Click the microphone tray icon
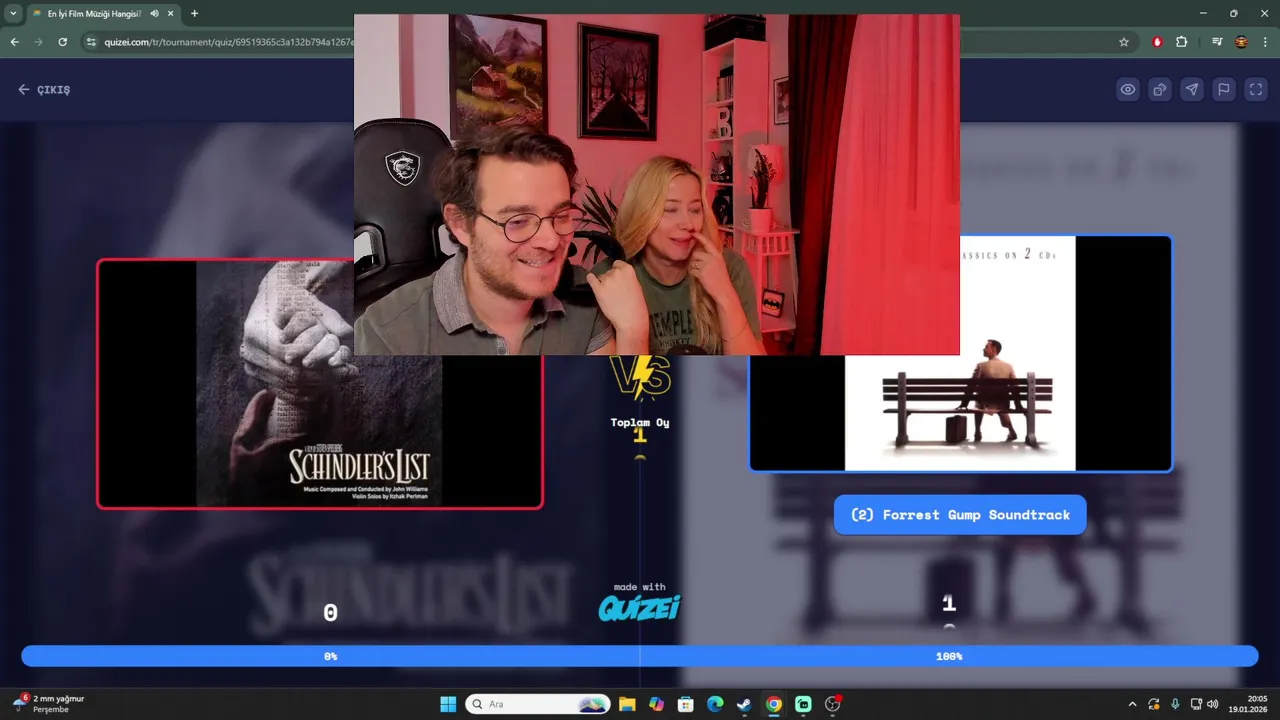Screen dimensions: 1280x720 point(1175,704)
